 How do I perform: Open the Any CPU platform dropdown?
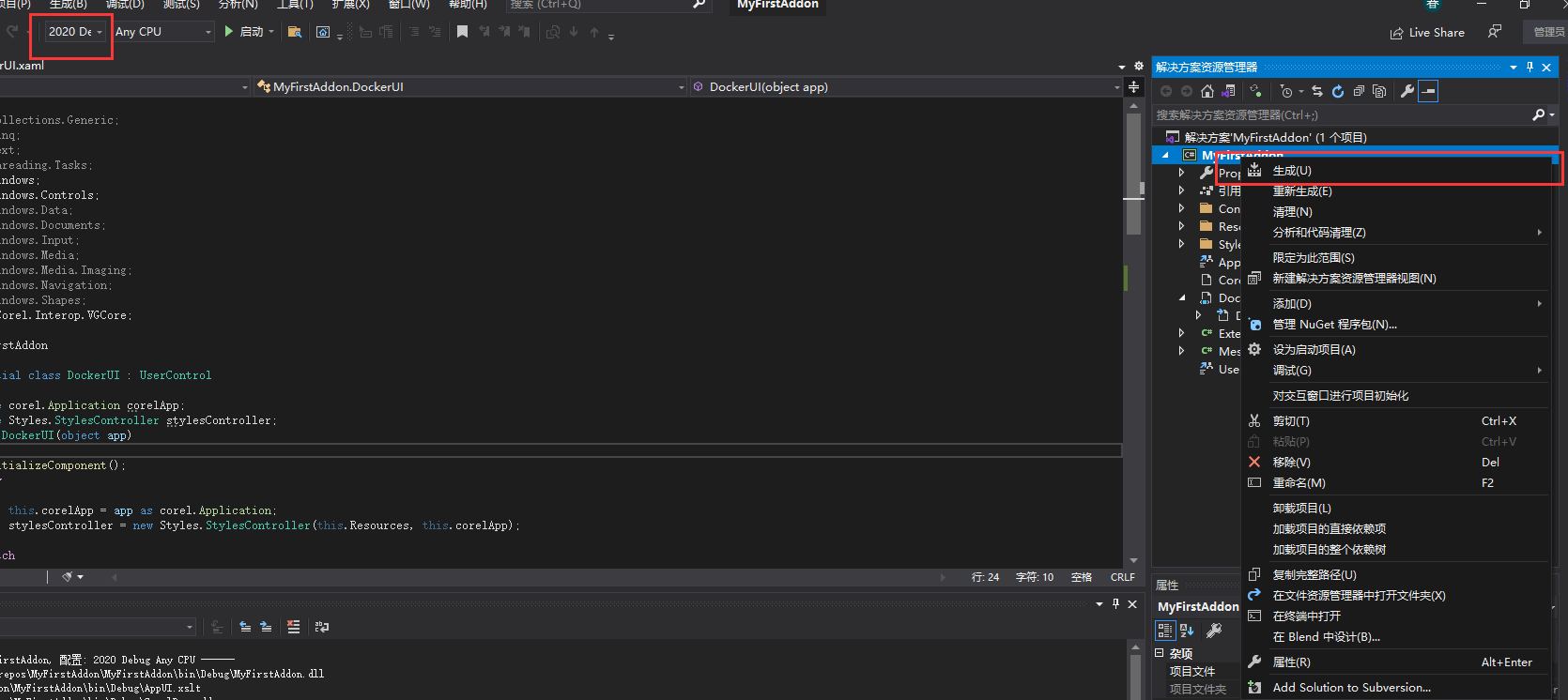coord(163,32)
